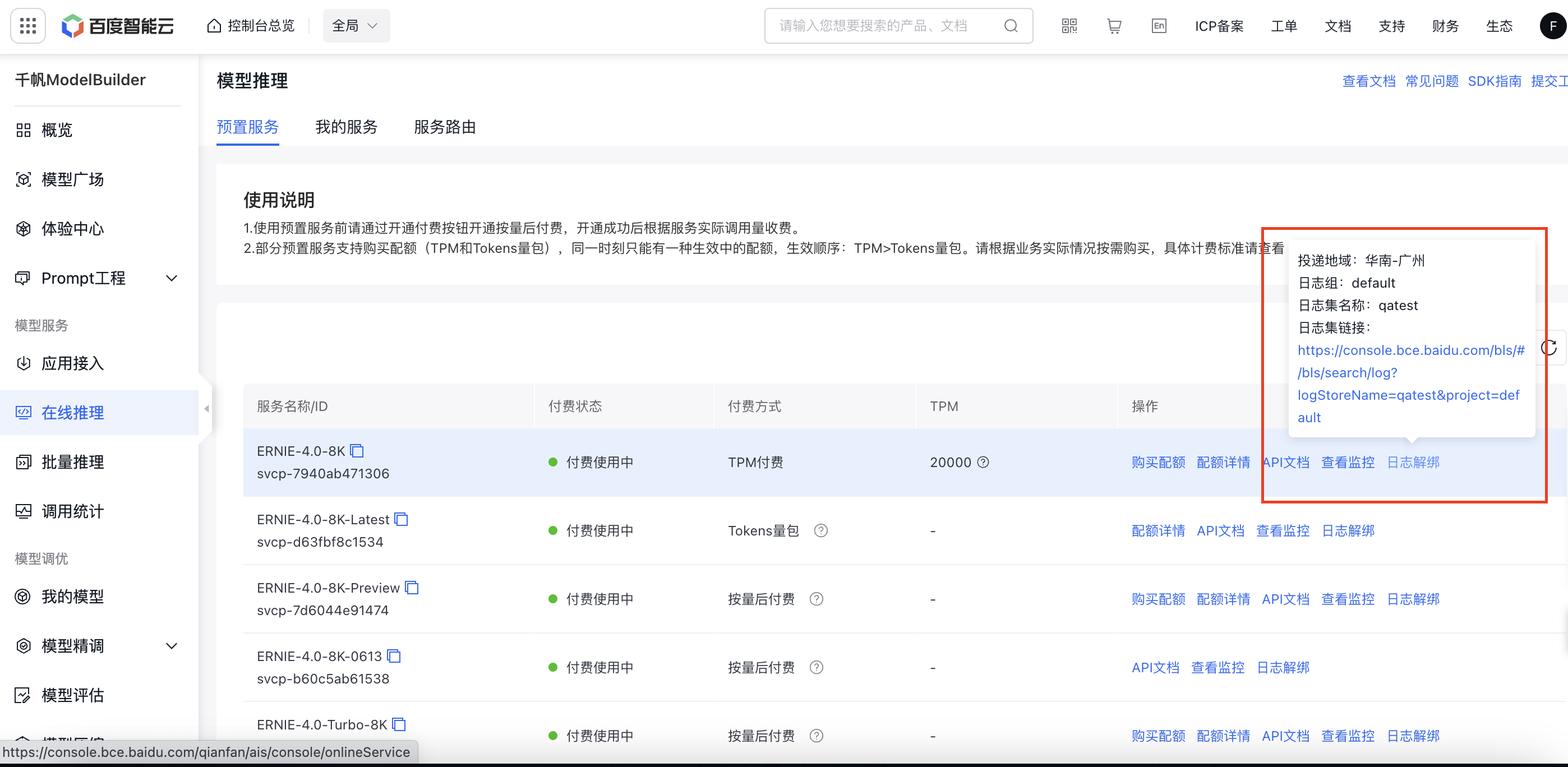Click 配额详情 for ERNIE-4.0-Turbo-8K
1568x767 pixels.
click(1224, 736)
